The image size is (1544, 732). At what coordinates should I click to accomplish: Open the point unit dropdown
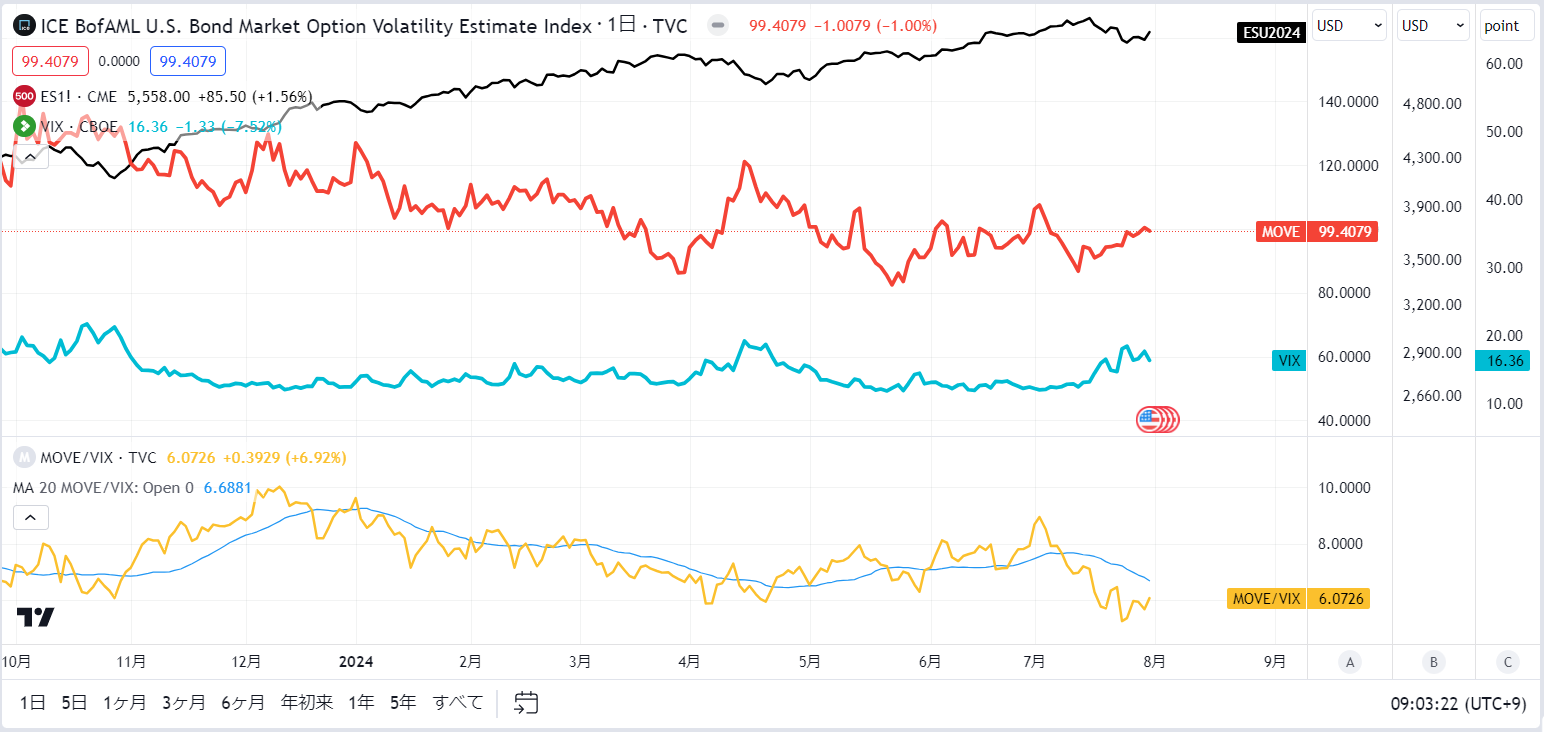tap(1507, 26)
